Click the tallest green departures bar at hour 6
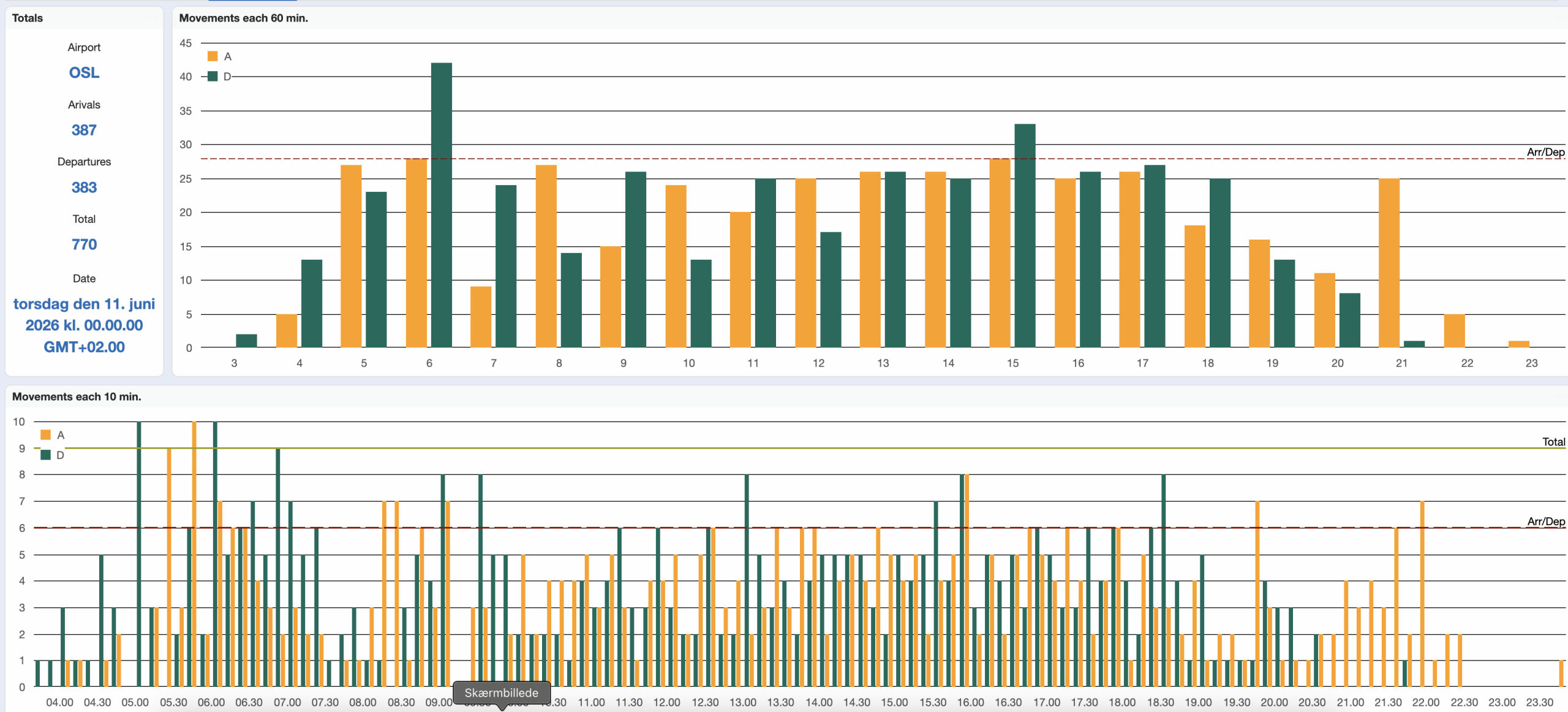The image size is (1568, 712). 441,205
